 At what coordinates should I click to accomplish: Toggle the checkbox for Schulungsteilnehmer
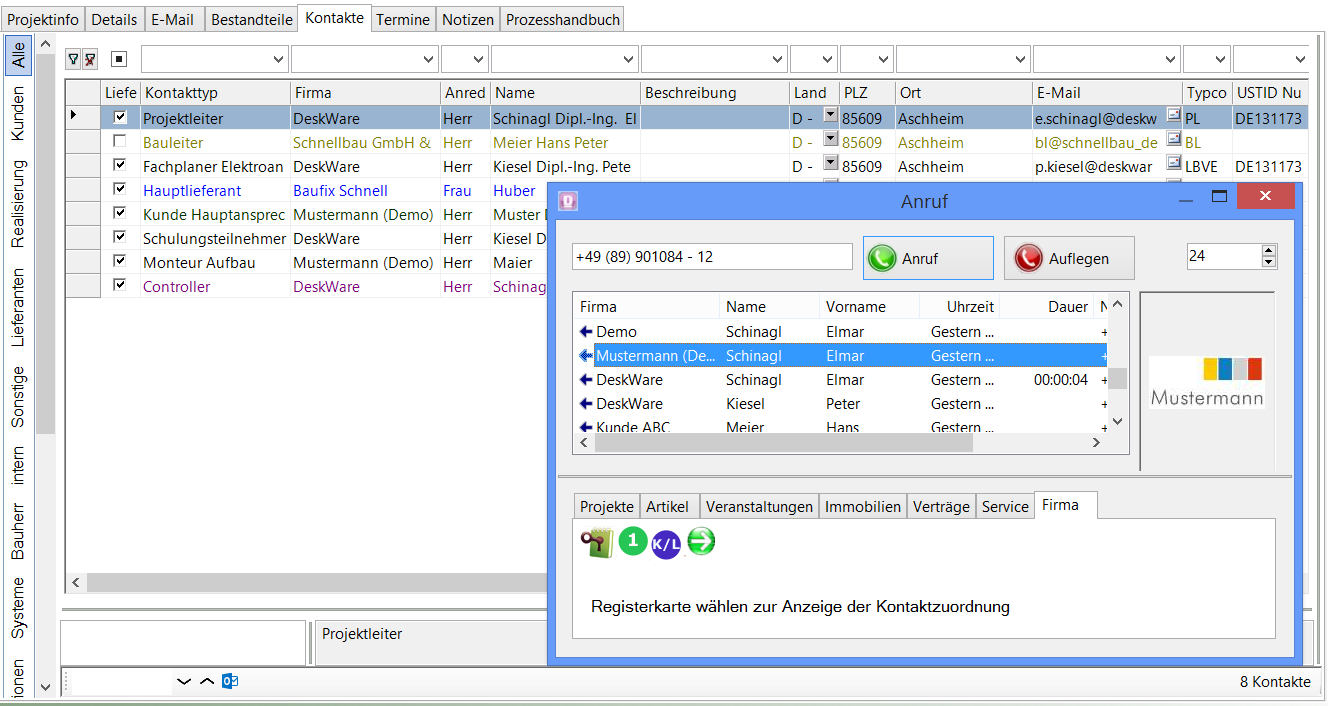(120, 237)
